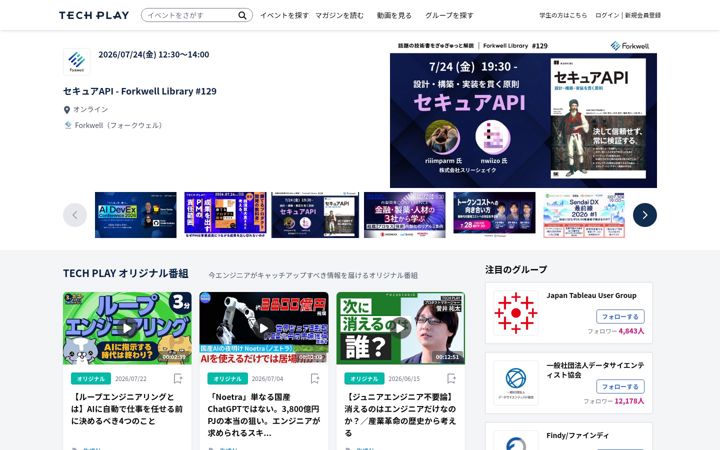The height and width of the screenshot is (450, 720).
Task: Select the PMの責任範囲 carousel thumbnail
Action: (x=225, y=215)
